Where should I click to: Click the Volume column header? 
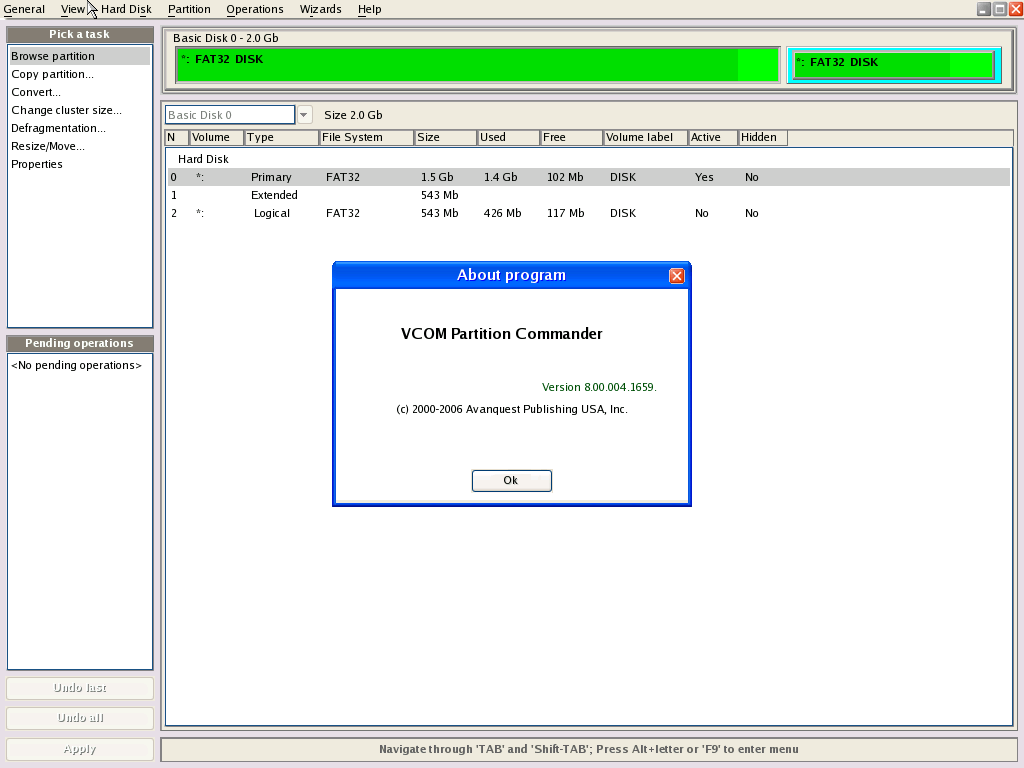(x=217, y=137)
